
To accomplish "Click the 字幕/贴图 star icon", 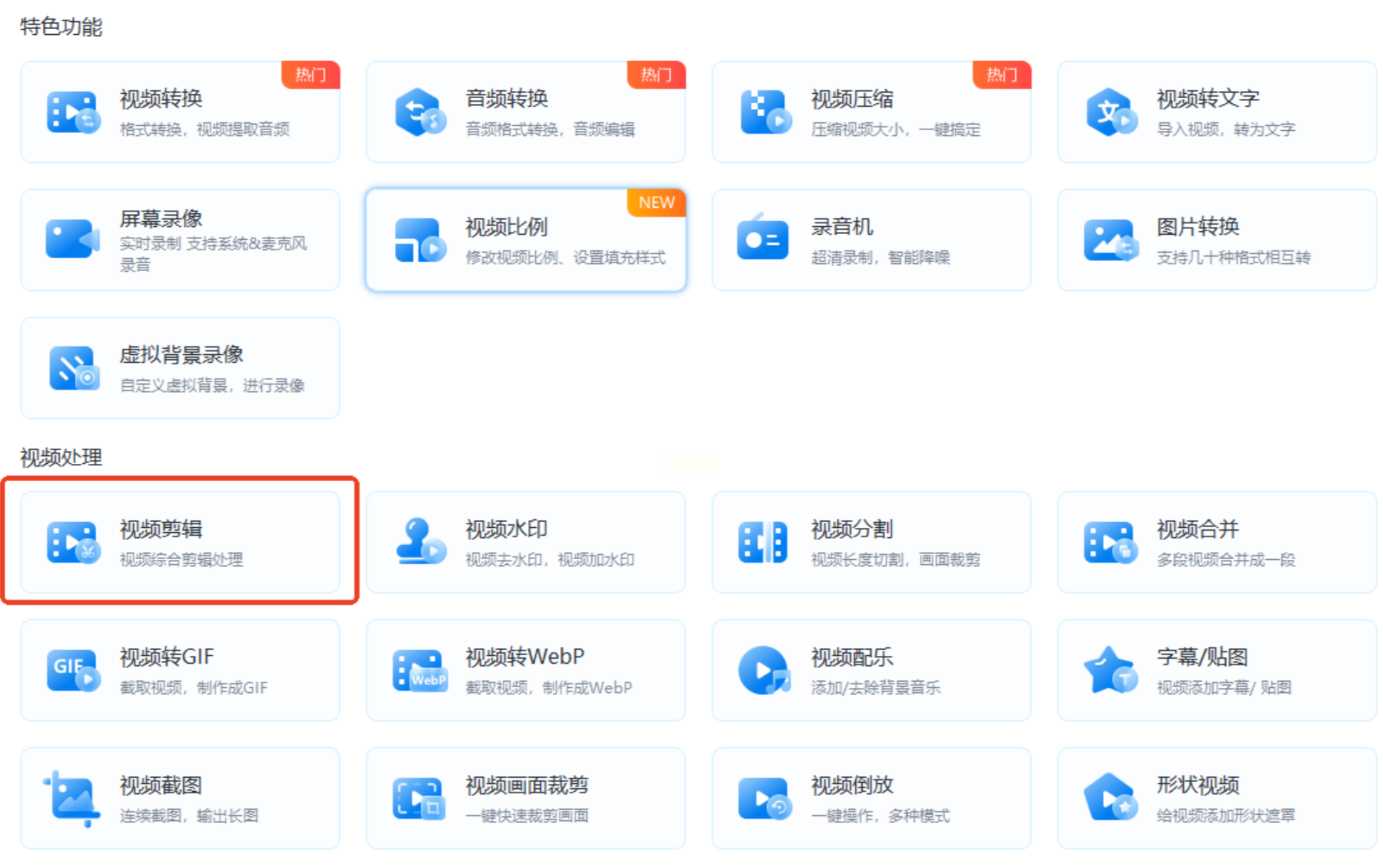I will [x=1111, y=670].
